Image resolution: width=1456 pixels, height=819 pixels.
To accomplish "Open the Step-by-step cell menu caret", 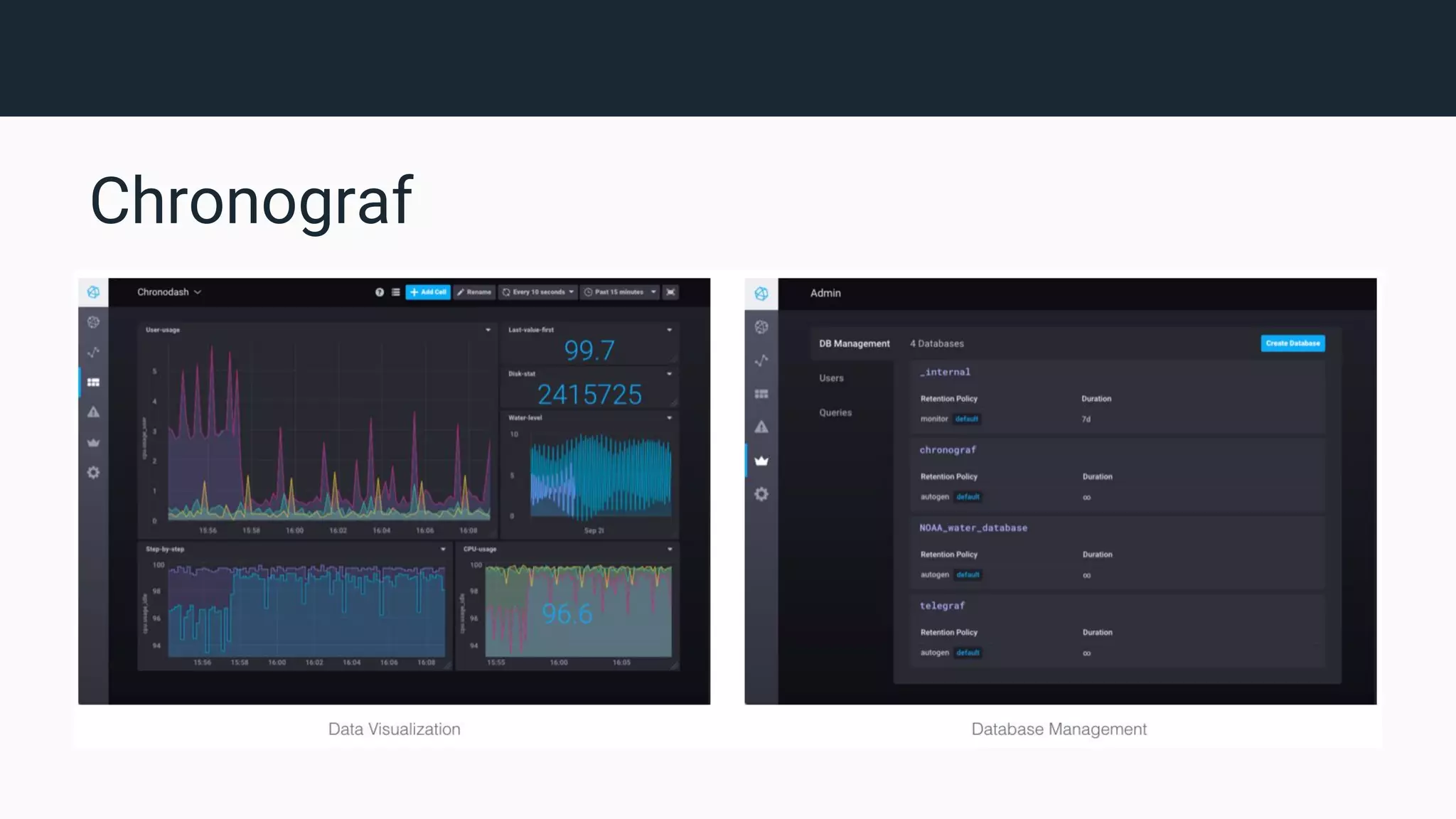I will coord(443,549).
